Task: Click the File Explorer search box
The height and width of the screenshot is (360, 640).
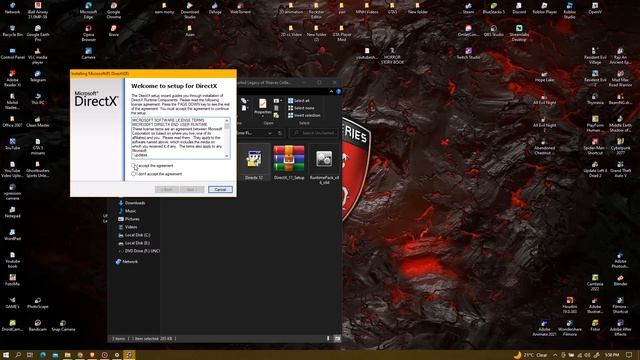Action: point(314,133)
